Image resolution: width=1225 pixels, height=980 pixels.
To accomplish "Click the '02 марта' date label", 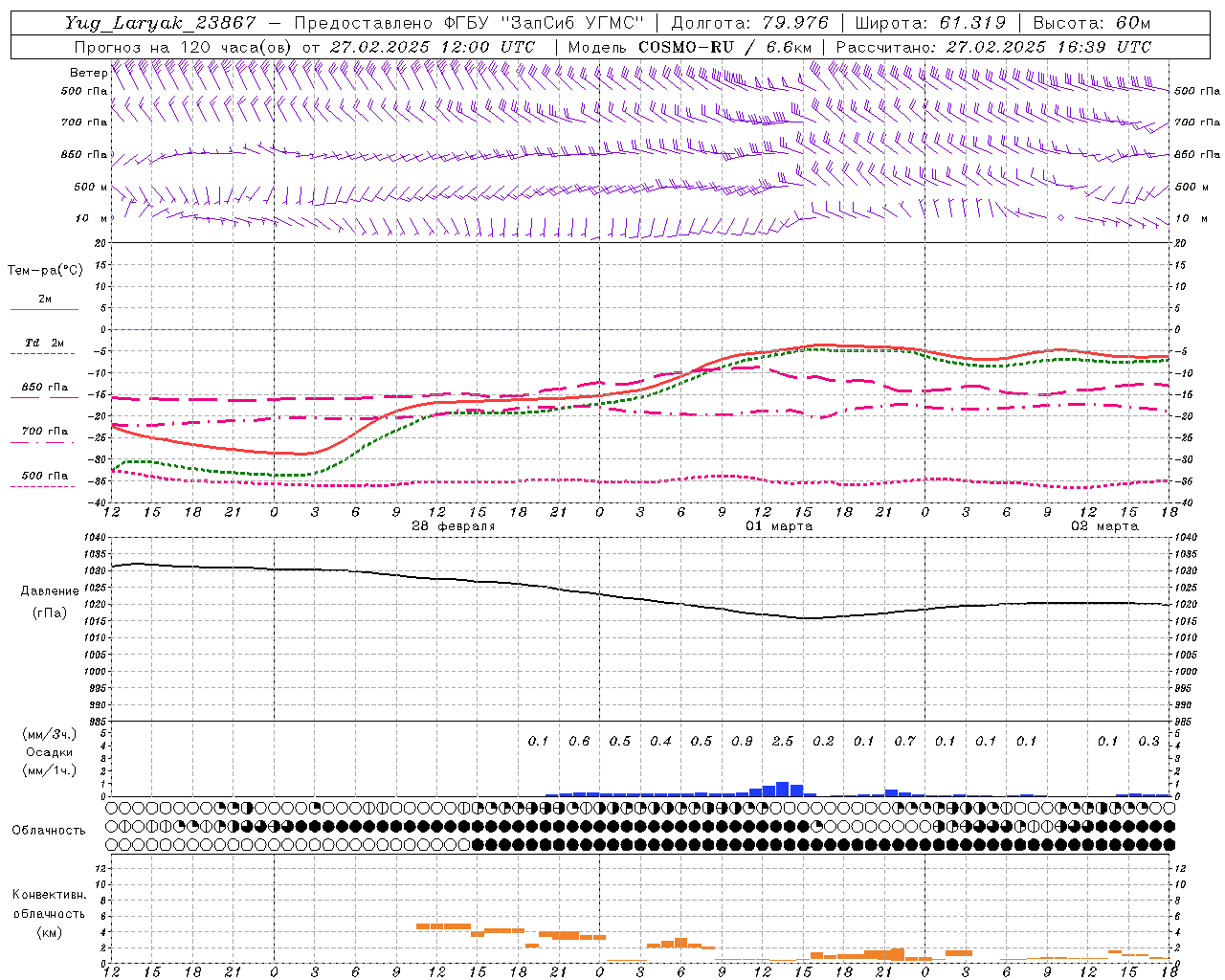I will click(x=1104, y=526).
